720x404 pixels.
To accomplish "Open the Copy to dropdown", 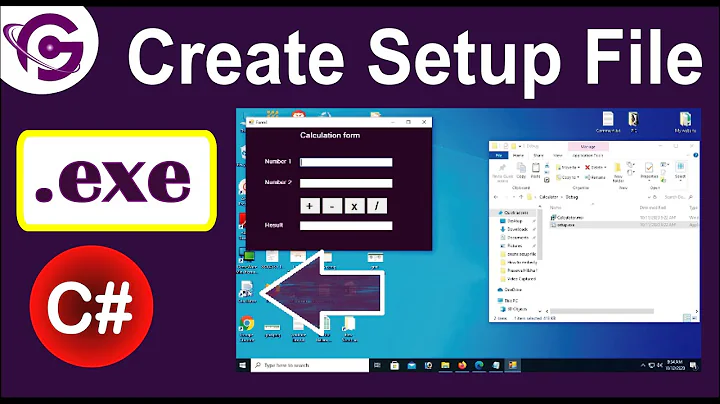I will pos(568,177).
